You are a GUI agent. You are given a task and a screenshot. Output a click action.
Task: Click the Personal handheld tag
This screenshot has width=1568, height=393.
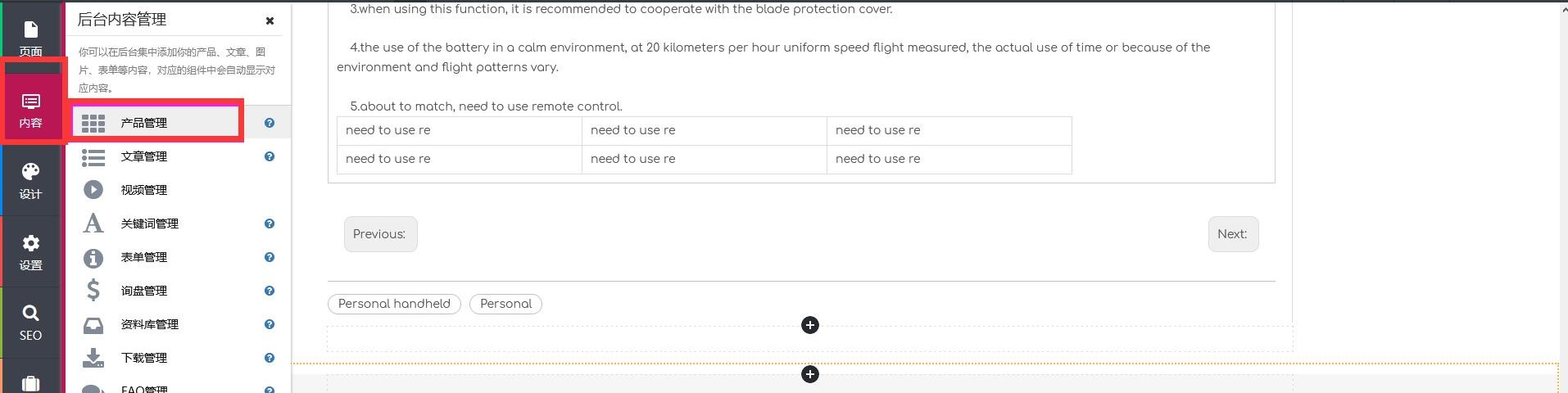pyautogui.click(x=394, y=304)
